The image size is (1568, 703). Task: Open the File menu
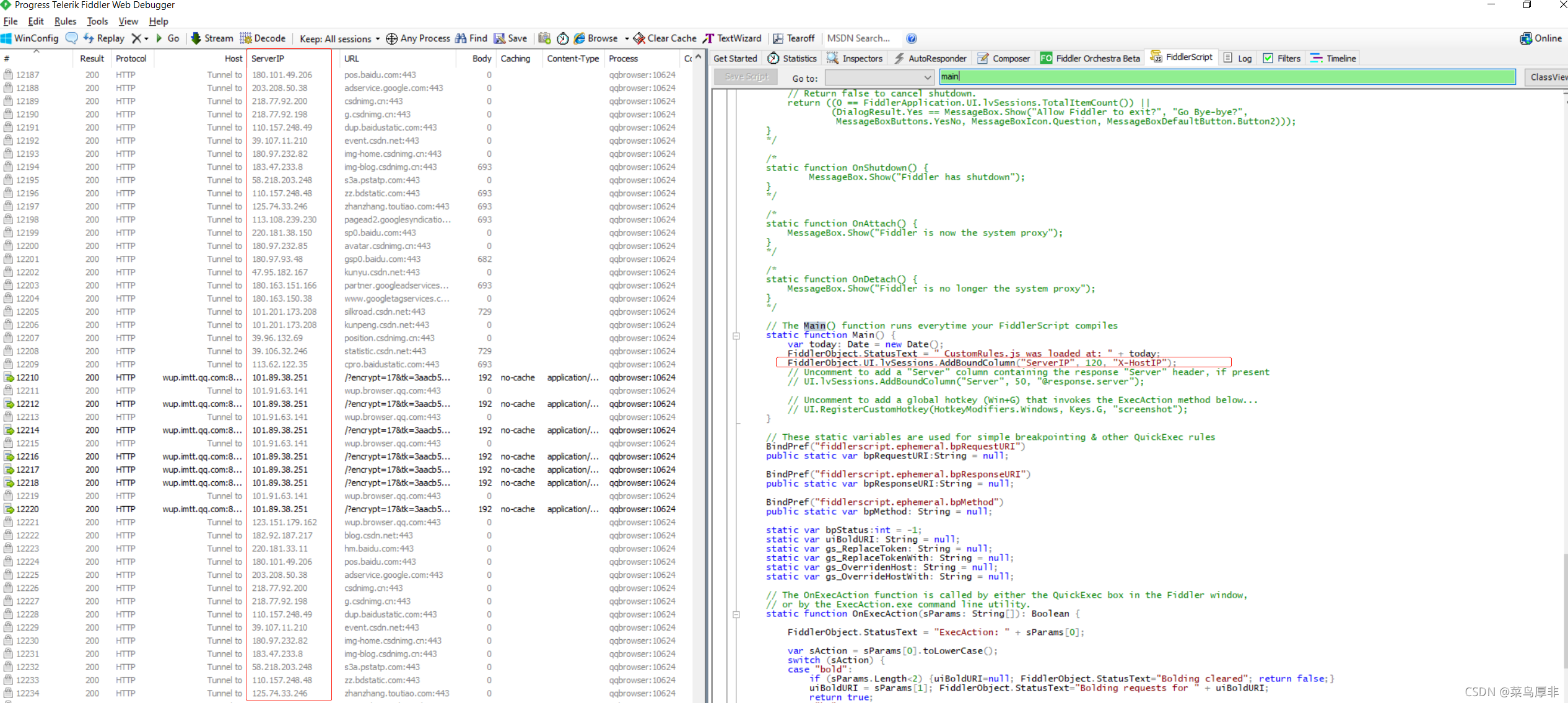11,21
